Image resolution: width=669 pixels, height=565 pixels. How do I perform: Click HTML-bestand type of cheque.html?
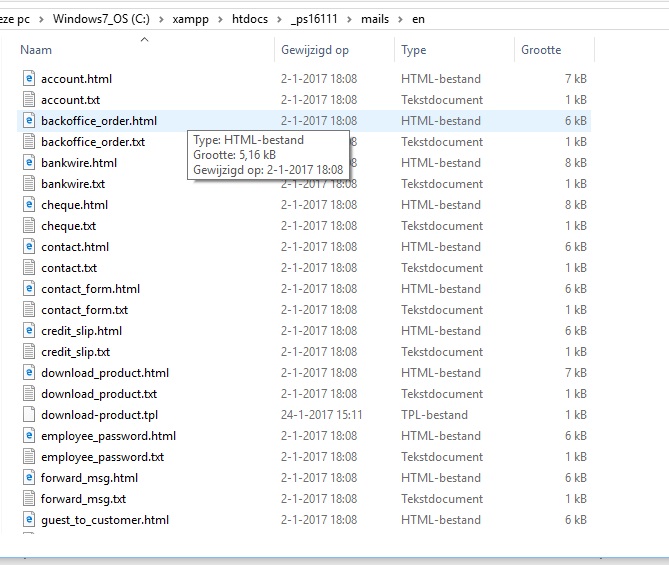click(441, 205)
